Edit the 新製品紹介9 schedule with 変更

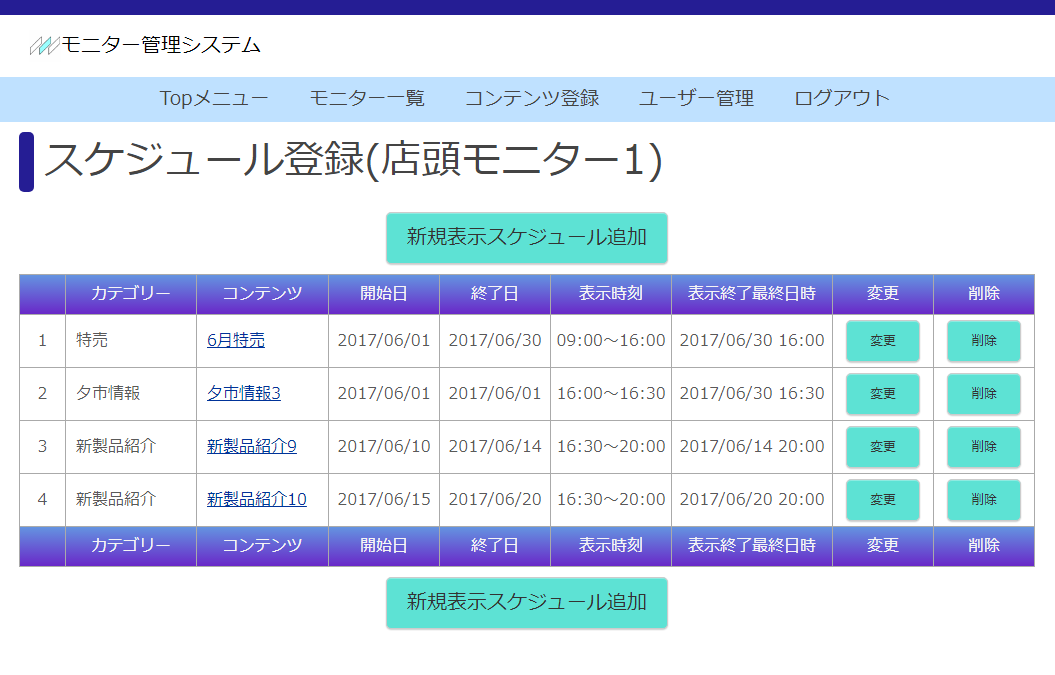(882, 447)
